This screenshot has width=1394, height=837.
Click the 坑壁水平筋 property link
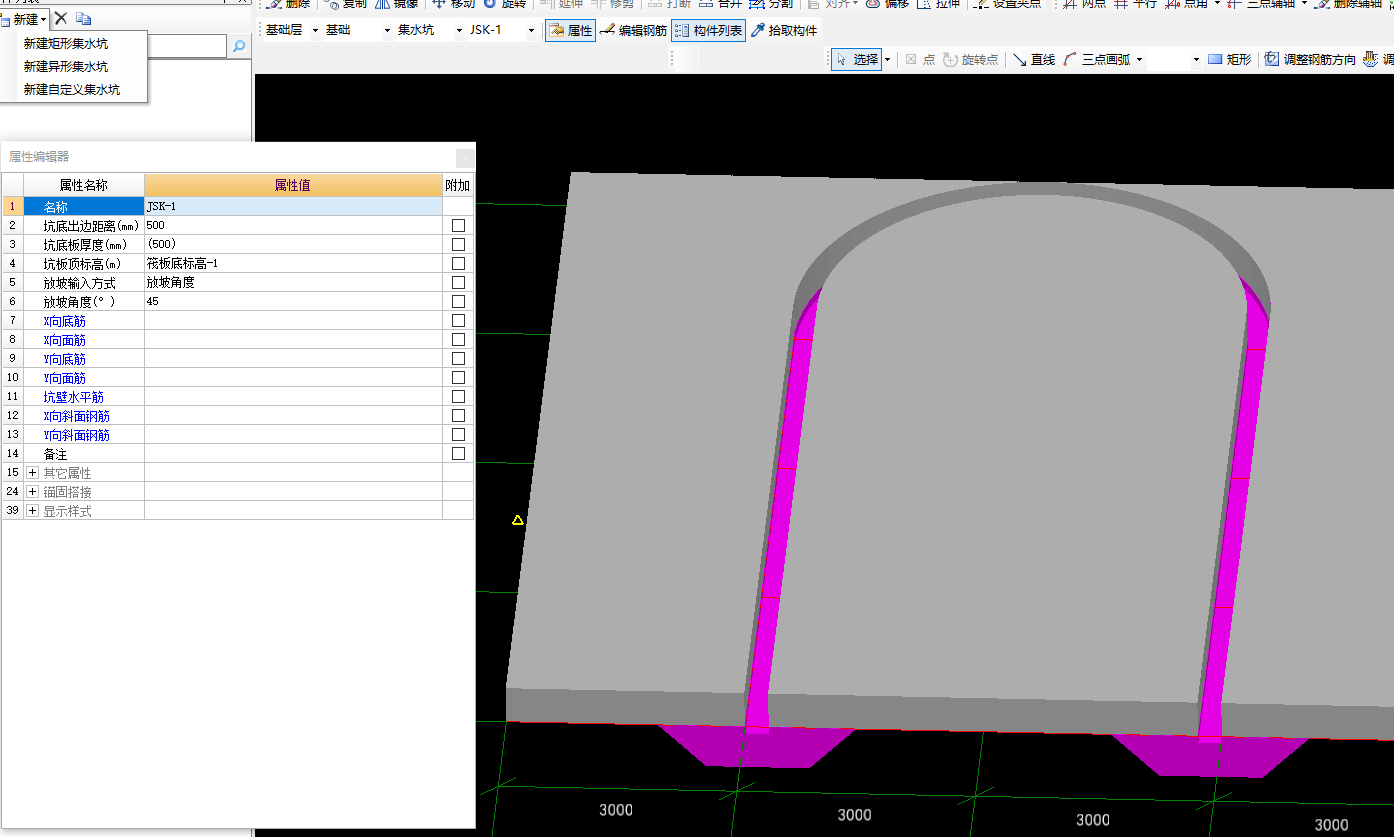[73, 397]
